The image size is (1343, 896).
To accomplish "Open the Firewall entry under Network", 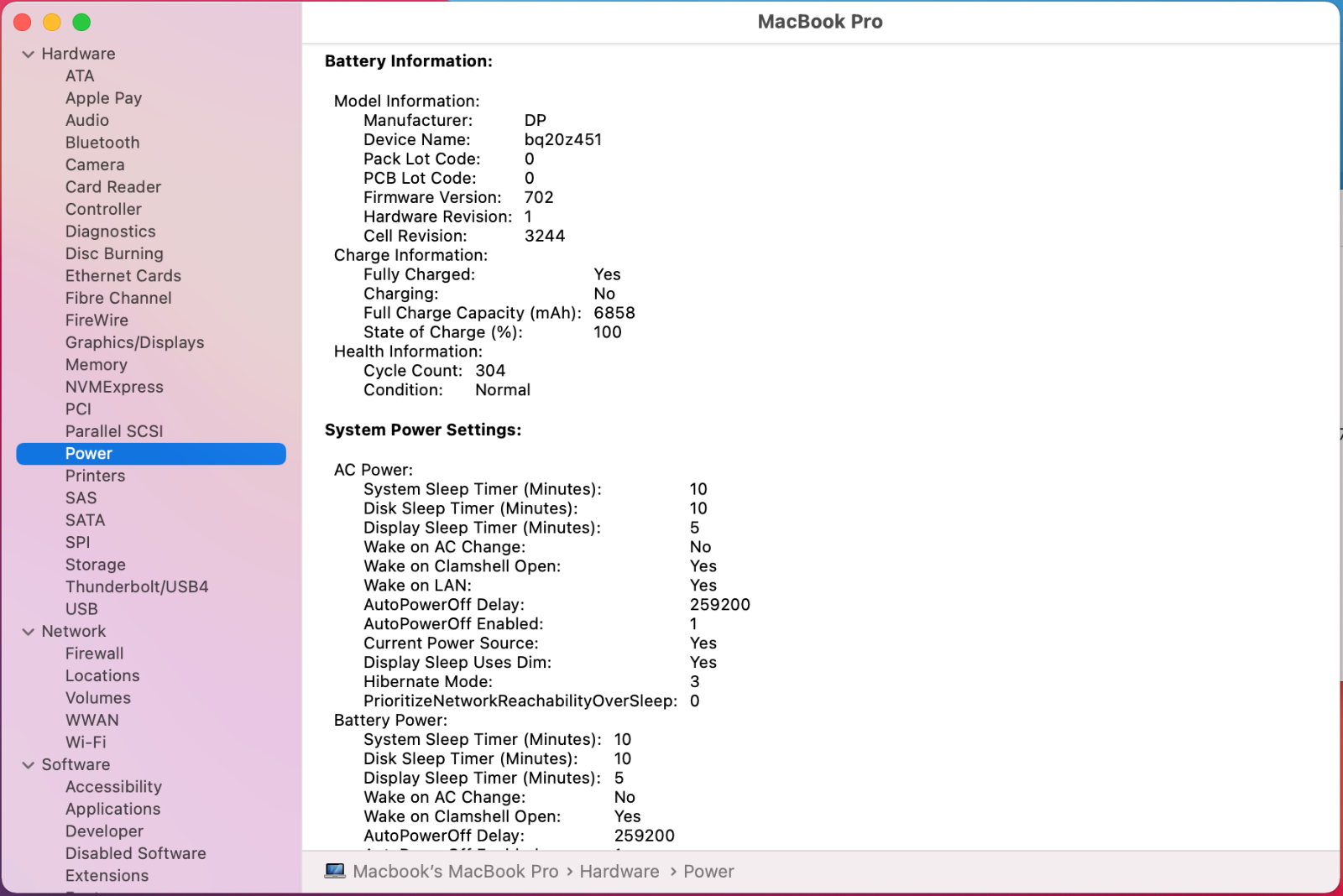I will pyautogui.click(x=94, y=654).
